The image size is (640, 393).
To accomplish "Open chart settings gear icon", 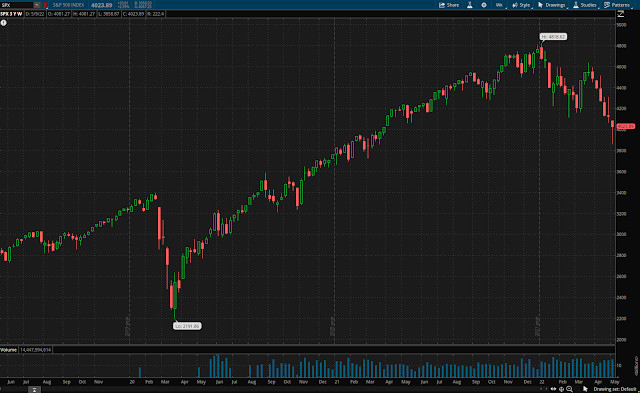I will [x=484, y=5].
